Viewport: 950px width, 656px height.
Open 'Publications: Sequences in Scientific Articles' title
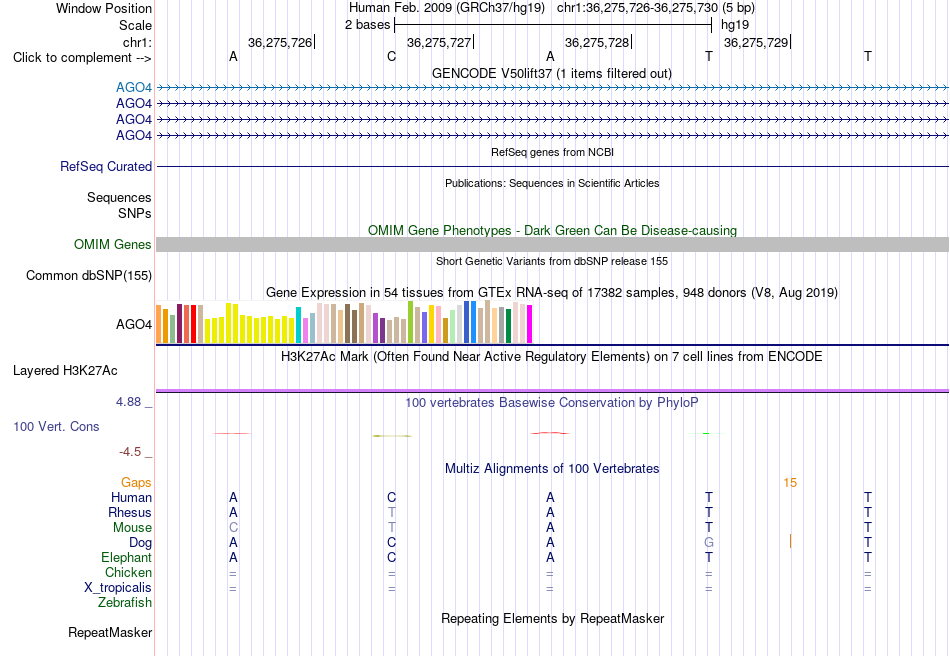552,183
